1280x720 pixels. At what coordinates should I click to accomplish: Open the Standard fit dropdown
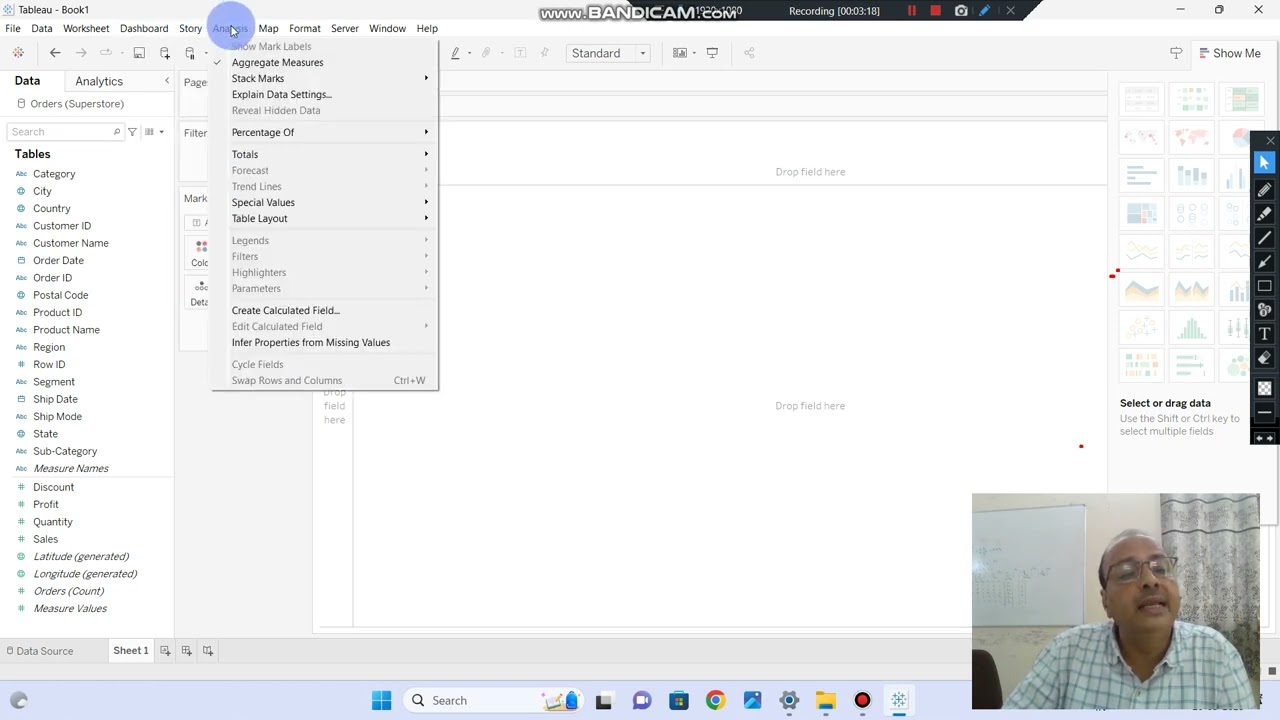[x=608, y=53]
